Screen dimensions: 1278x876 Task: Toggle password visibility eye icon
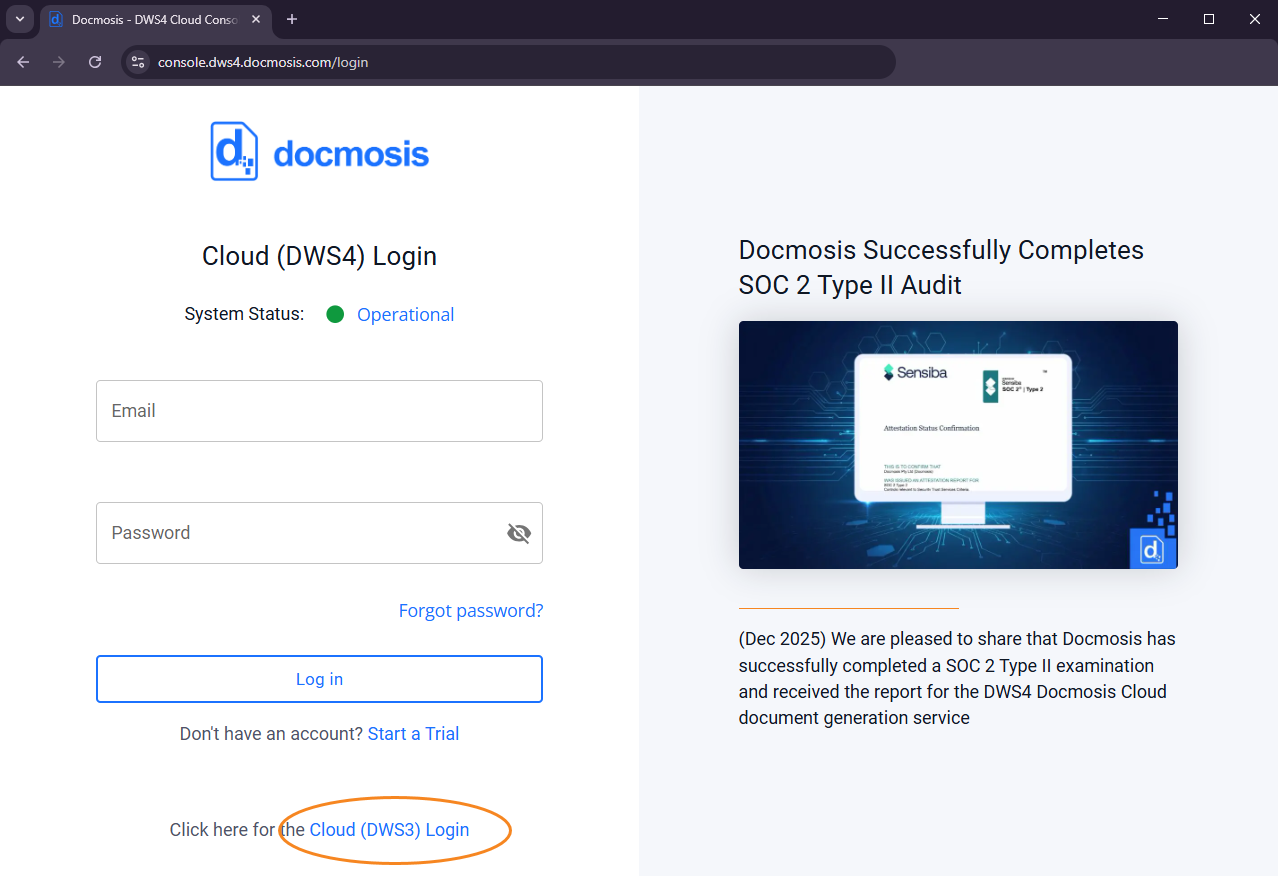pos(518,533)
